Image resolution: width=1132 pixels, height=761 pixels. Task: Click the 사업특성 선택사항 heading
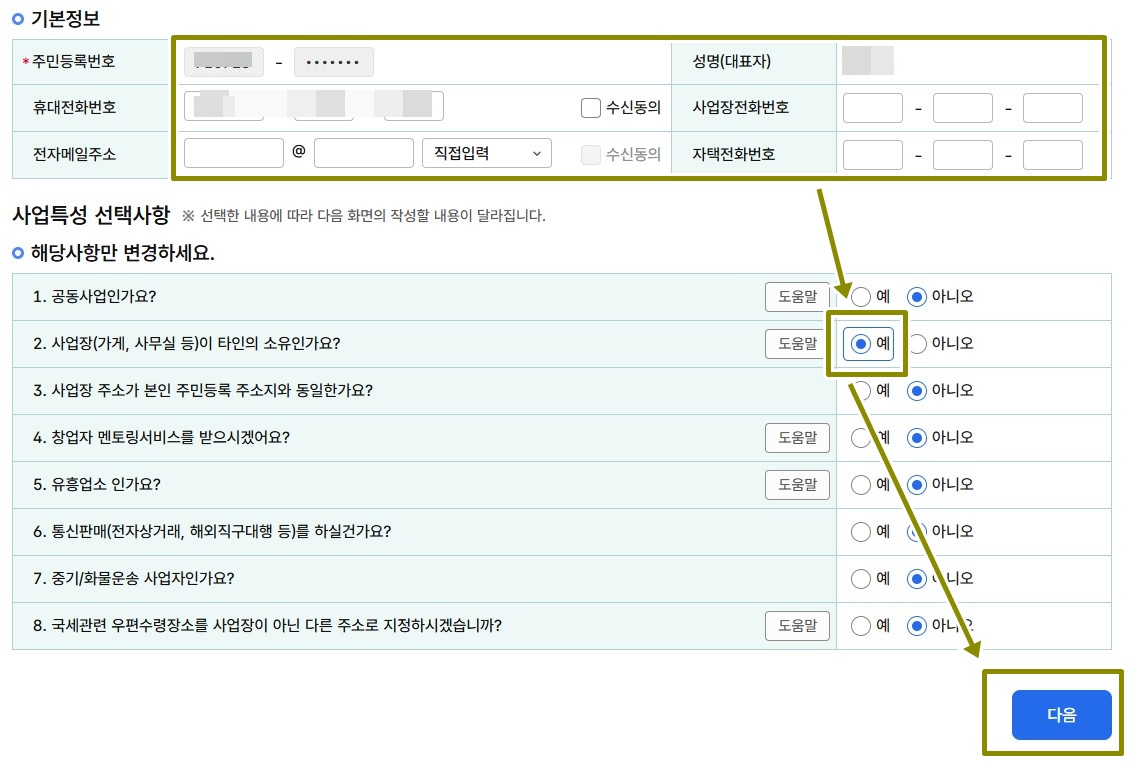91,214
